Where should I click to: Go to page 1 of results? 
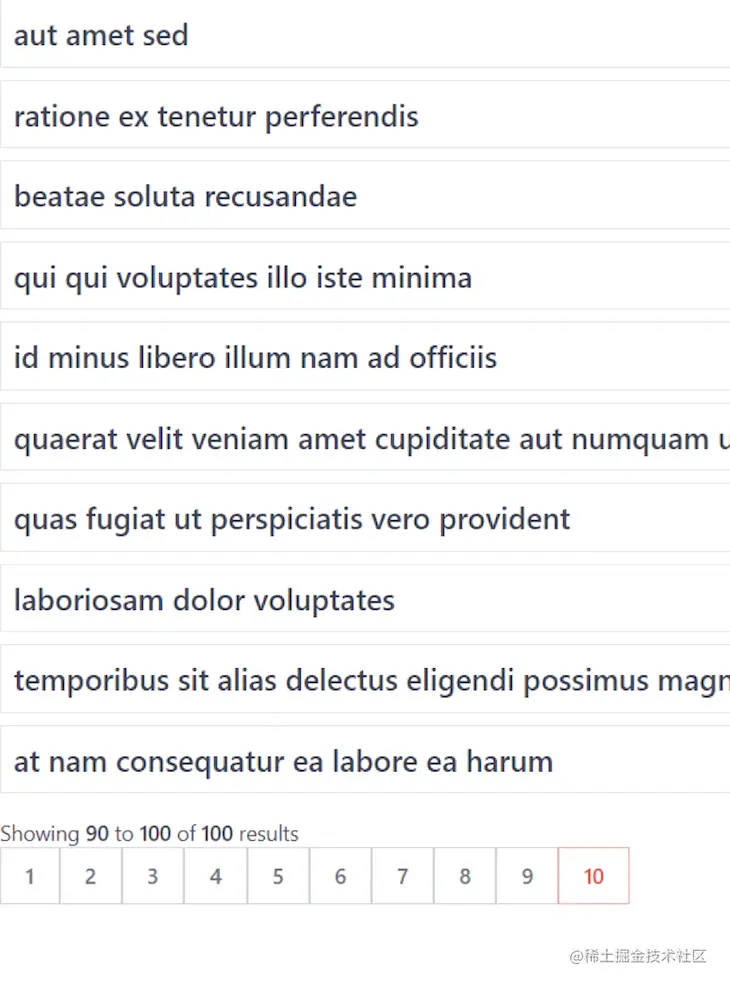coord(30,876)
